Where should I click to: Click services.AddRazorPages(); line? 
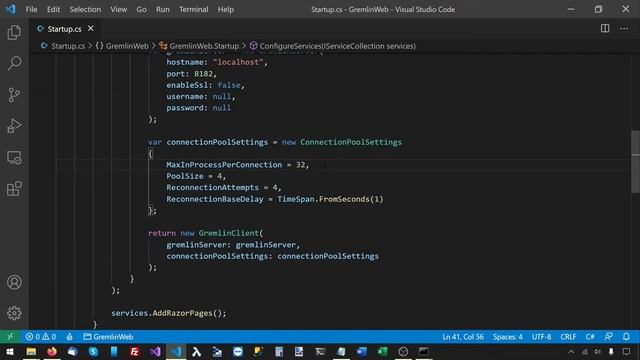coord(169,313)
